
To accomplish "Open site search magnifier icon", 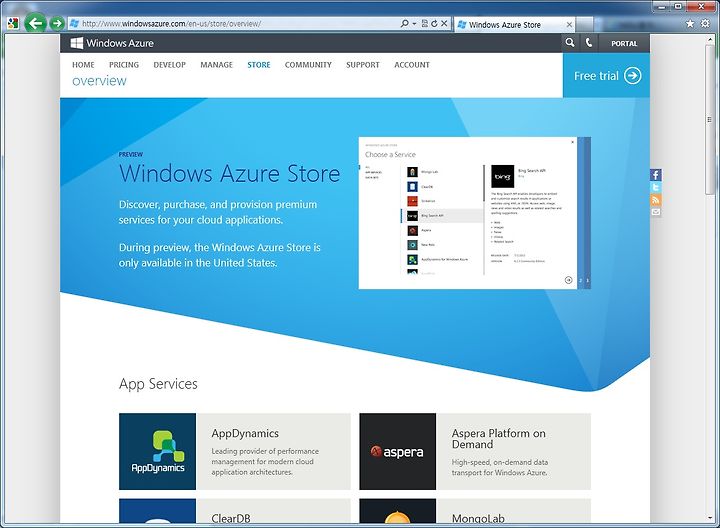I will point(570,43).
